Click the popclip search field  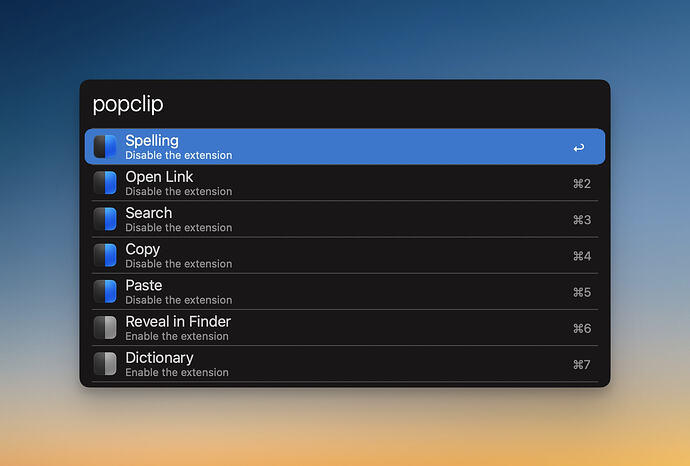(x=345, y=104)
